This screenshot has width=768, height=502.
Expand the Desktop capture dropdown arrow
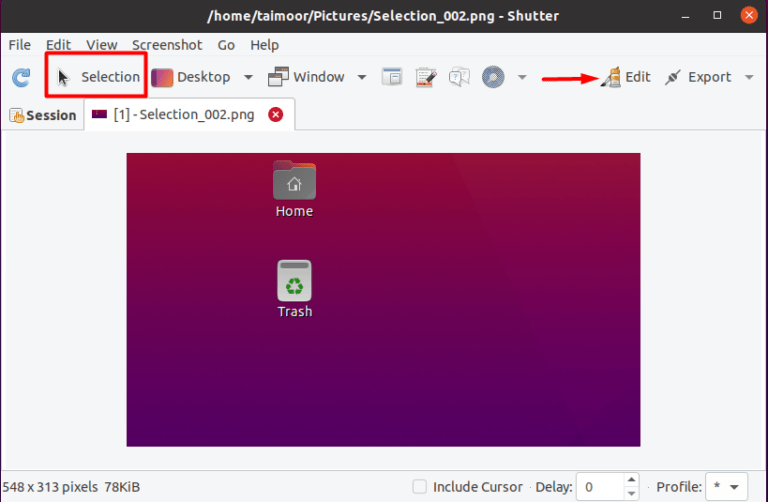point(249,77)
